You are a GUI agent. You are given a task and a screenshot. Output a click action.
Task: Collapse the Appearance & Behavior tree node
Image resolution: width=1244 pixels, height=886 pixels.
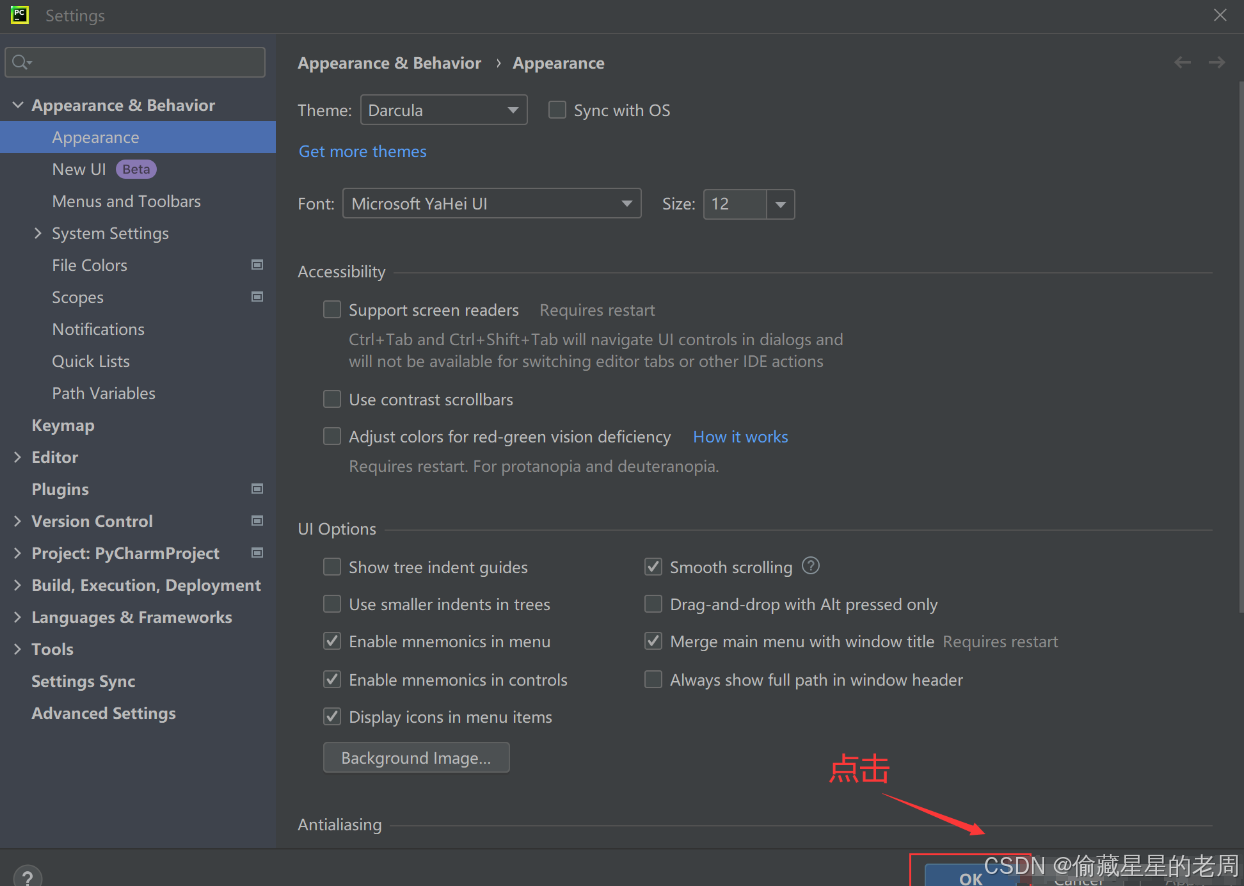(18, 105)
